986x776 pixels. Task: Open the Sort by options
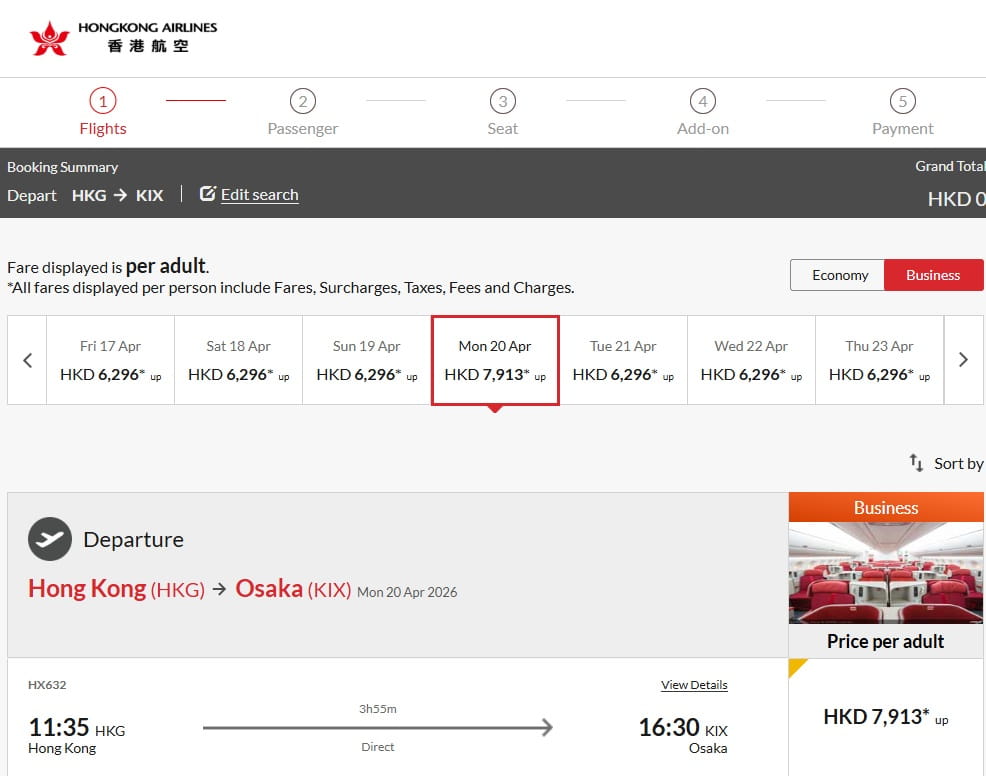[950, 463]
